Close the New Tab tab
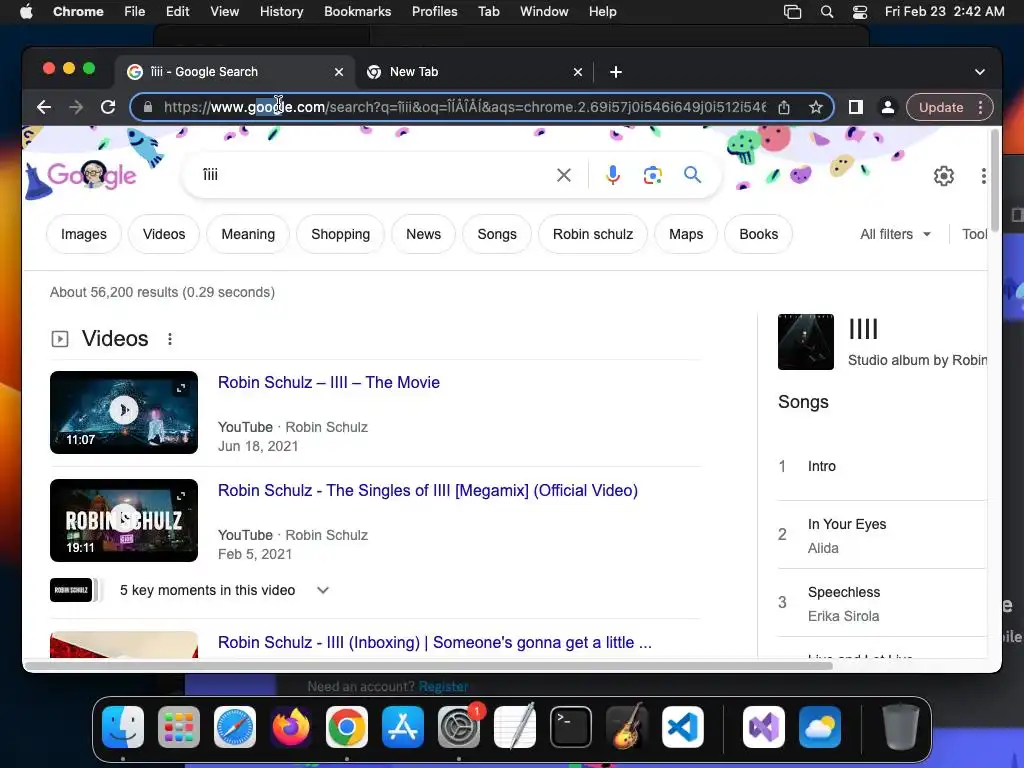Image resolution: width=1024 pixels, height=768 pixels. click(x=577, y=72)
